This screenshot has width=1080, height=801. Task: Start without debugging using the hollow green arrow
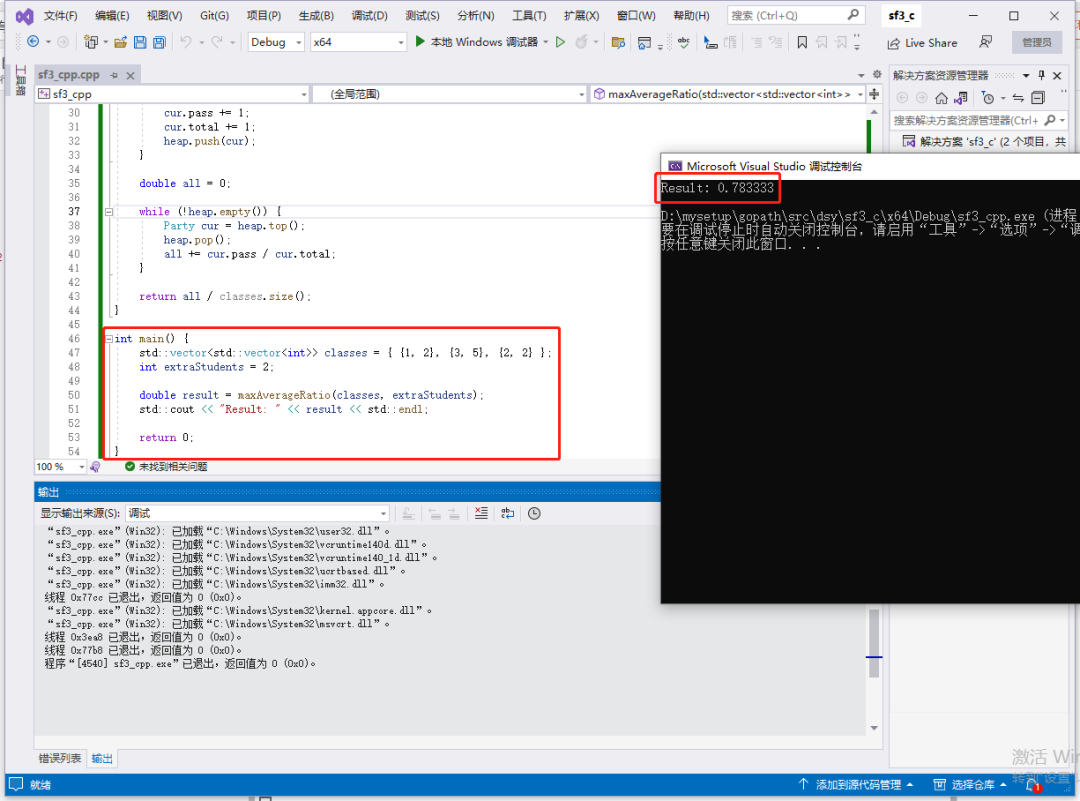561,42
